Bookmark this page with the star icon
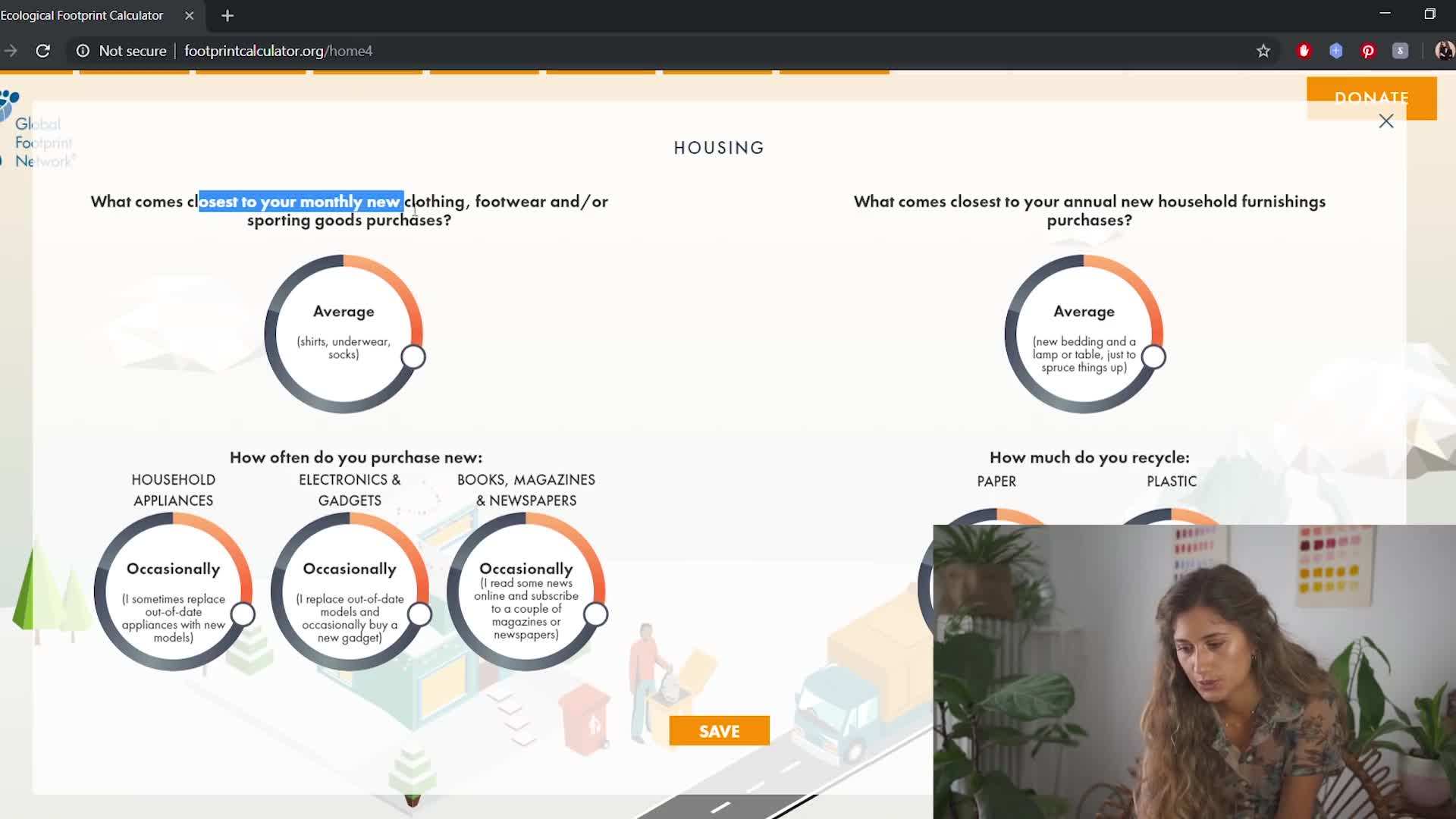This screenshot has width=1456, height=819. point(1263,51)
